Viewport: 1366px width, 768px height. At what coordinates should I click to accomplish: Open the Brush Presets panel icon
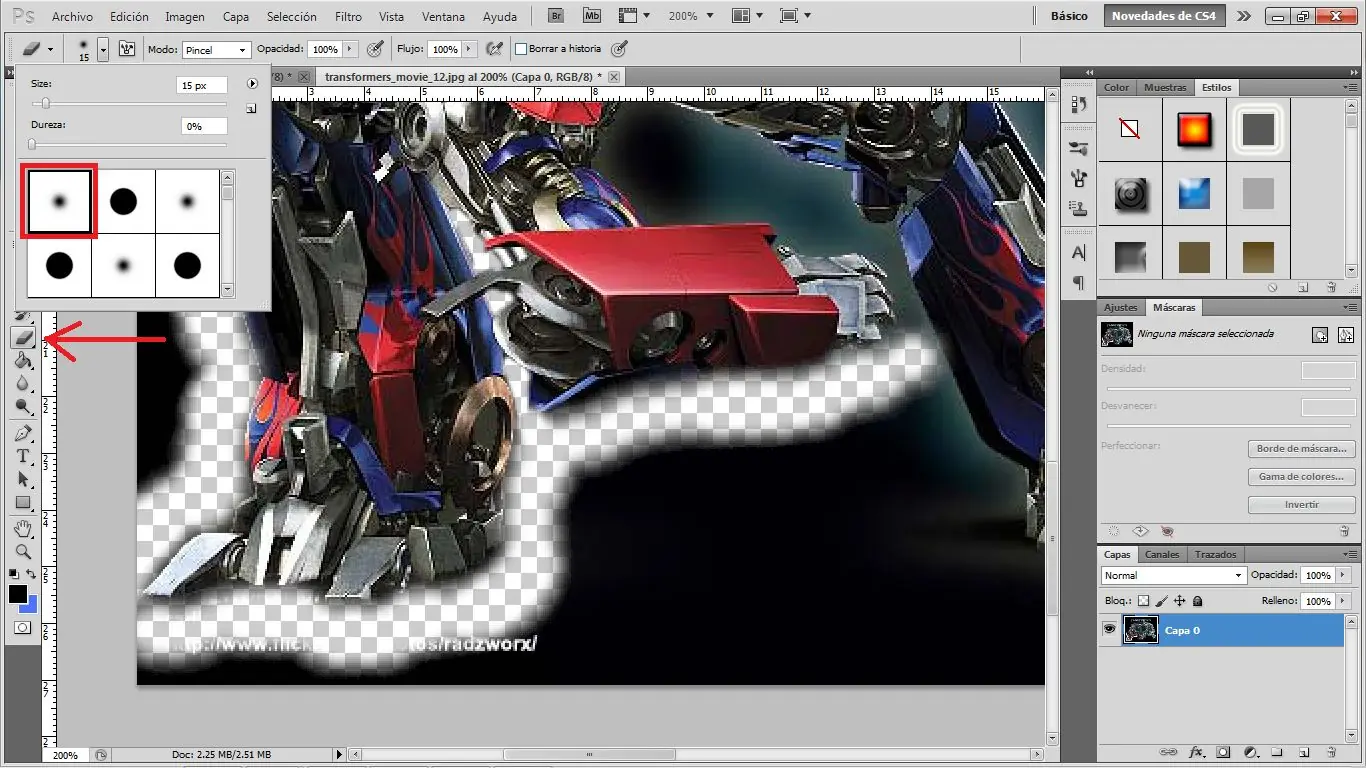(x=1079, y=148)
